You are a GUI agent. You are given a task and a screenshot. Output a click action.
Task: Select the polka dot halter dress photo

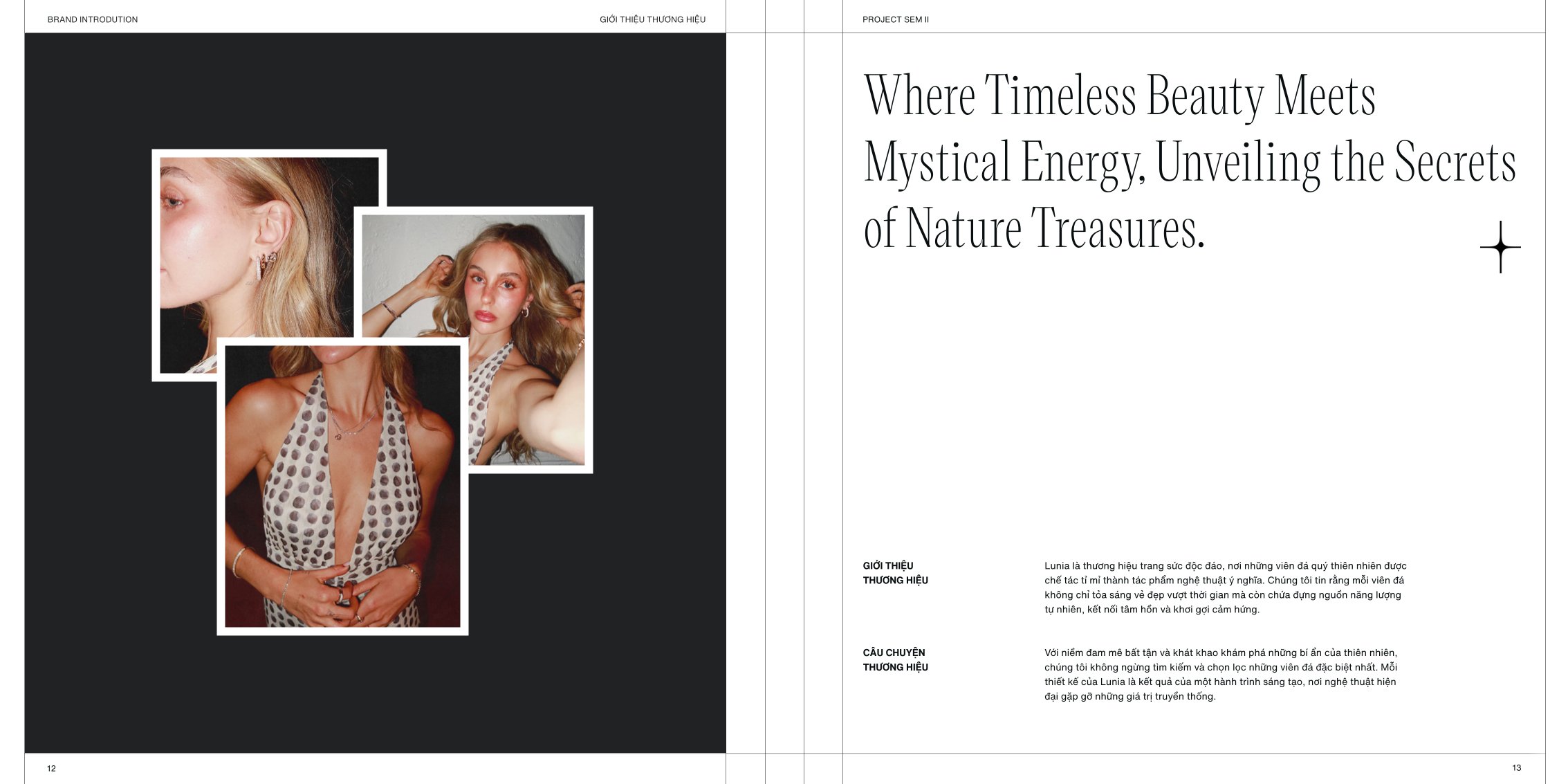[342, 486]
